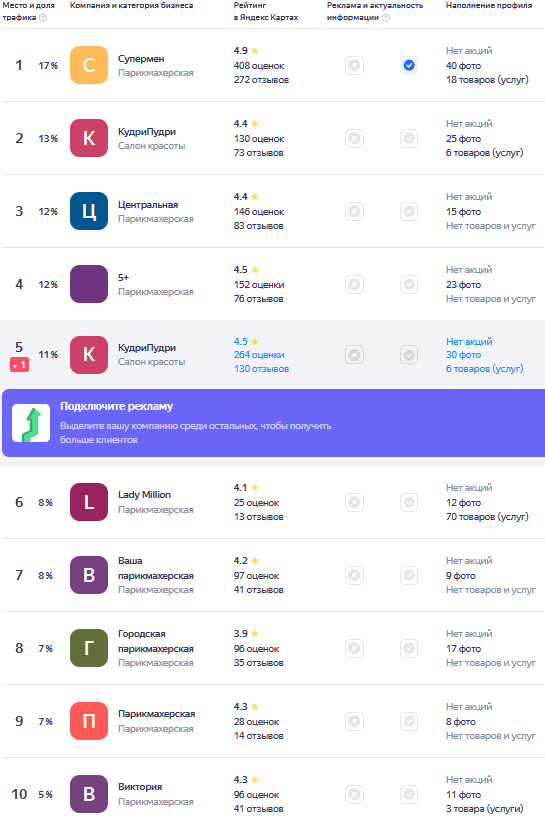
Task: Click the purple 5+ company avatar
Action: [89, 284]
